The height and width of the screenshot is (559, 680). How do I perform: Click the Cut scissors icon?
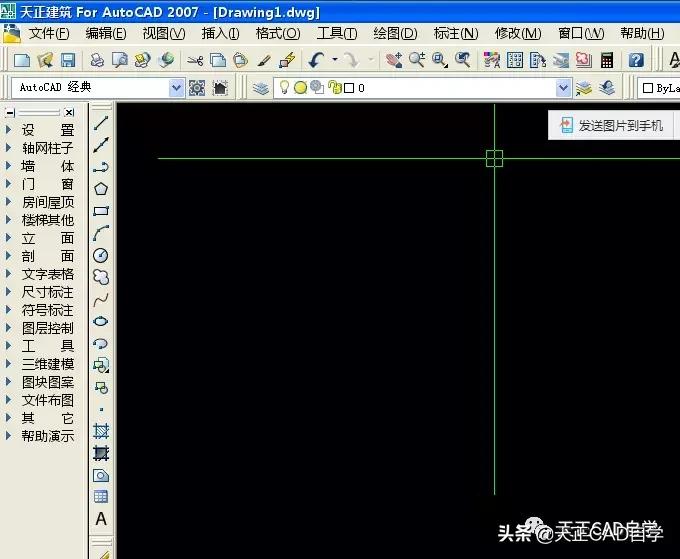pos(195,60)
